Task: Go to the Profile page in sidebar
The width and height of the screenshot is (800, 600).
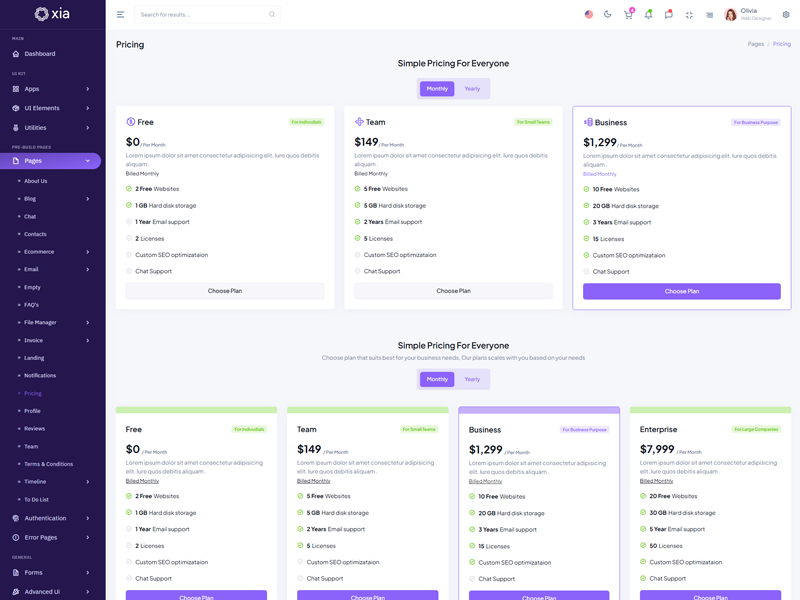Action: [x=33, y=411]
